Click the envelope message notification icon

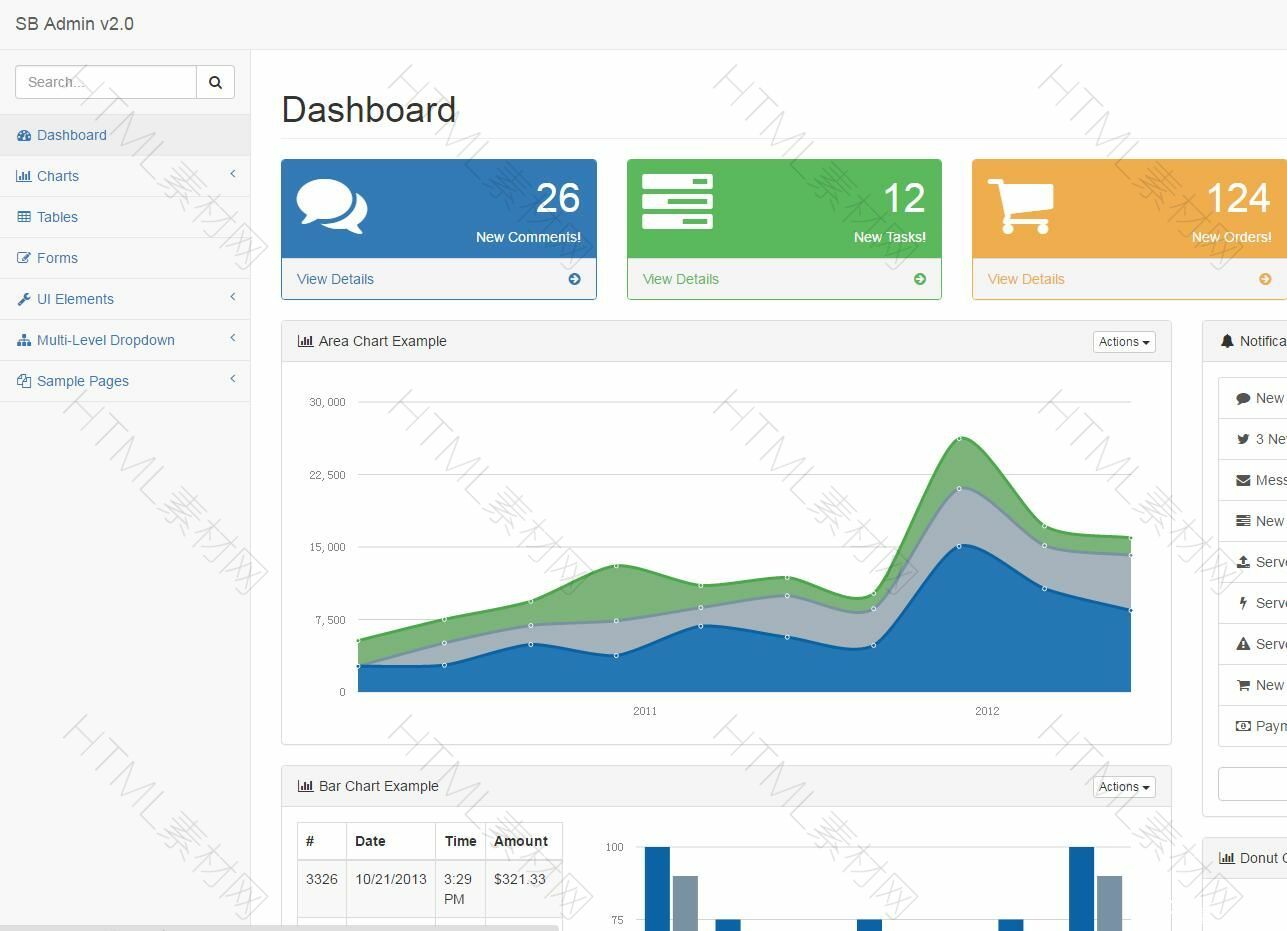[1243, 480]
